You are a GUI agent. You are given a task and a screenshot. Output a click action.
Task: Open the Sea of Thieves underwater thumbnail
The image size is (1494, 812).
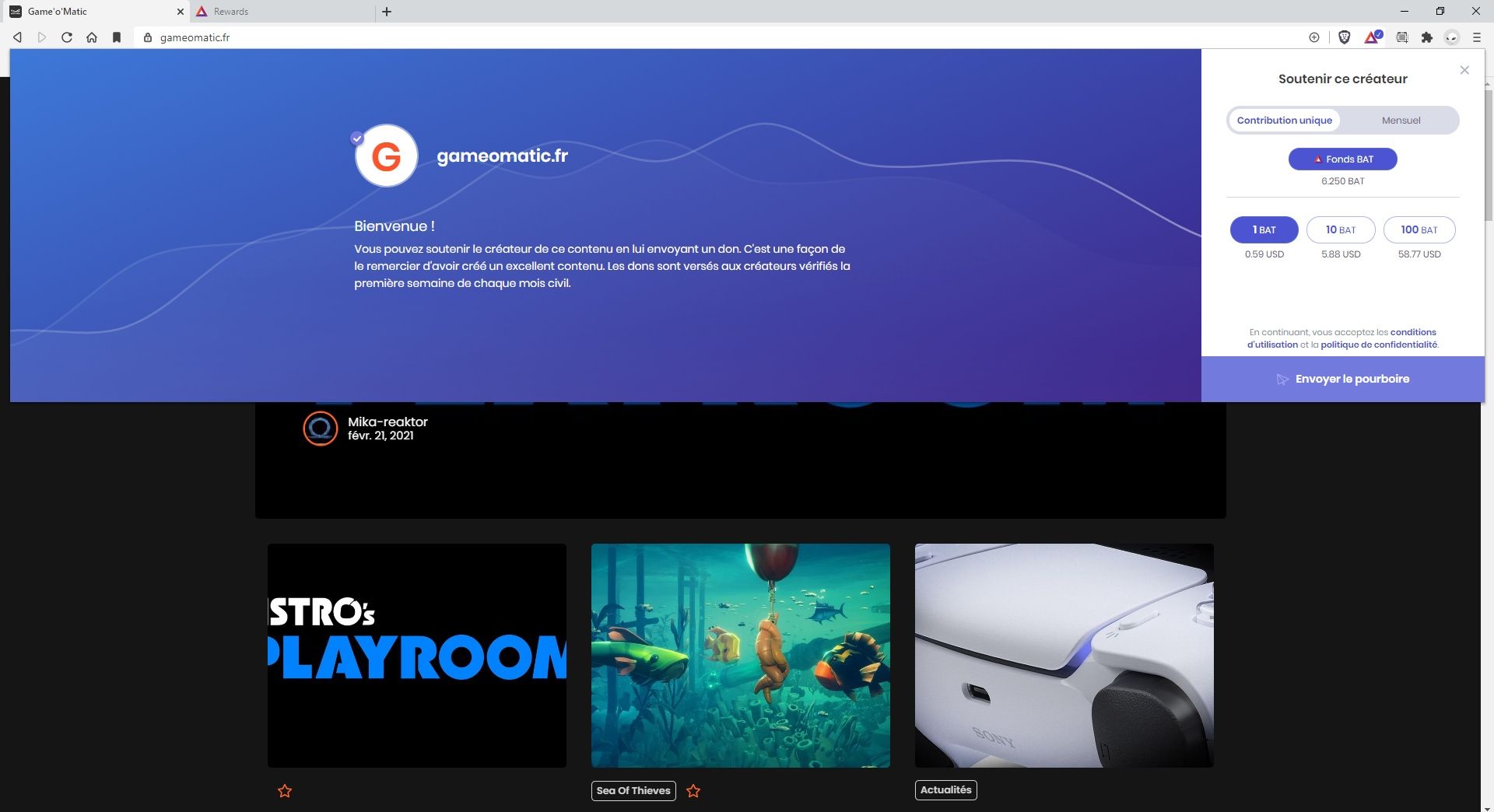(x=741, y=656)
